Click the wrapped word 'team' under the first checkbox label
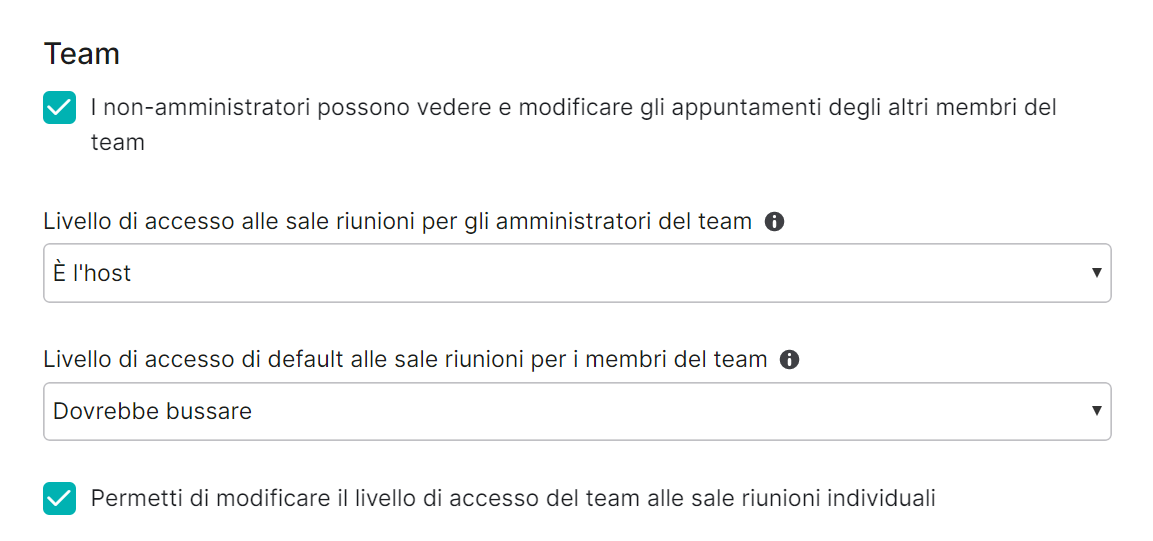1153x541 pixels. pyautogui.click(x=118, y=143)
